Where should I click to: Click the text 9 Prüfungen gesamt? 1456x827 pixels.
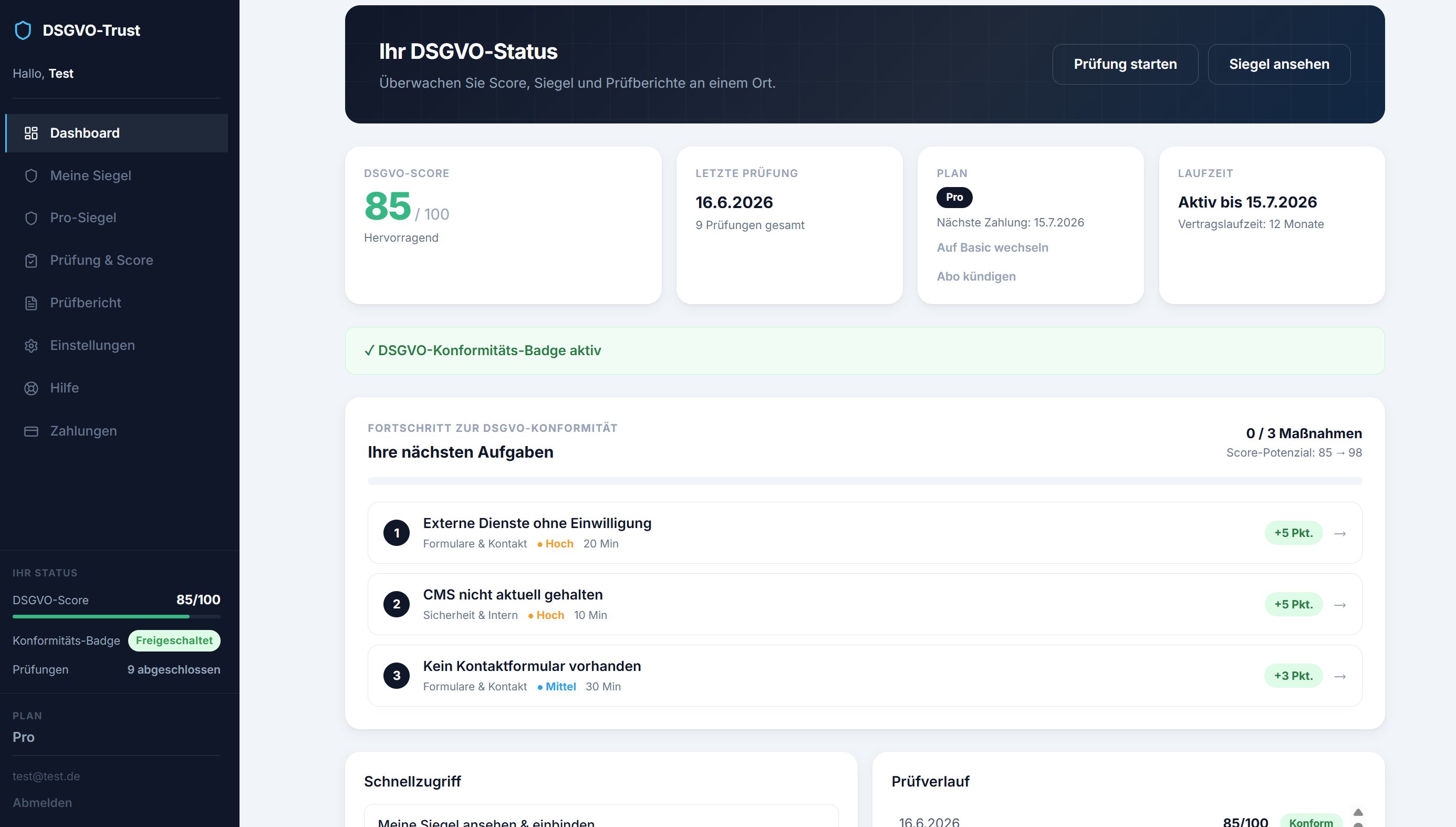(750, 225)
